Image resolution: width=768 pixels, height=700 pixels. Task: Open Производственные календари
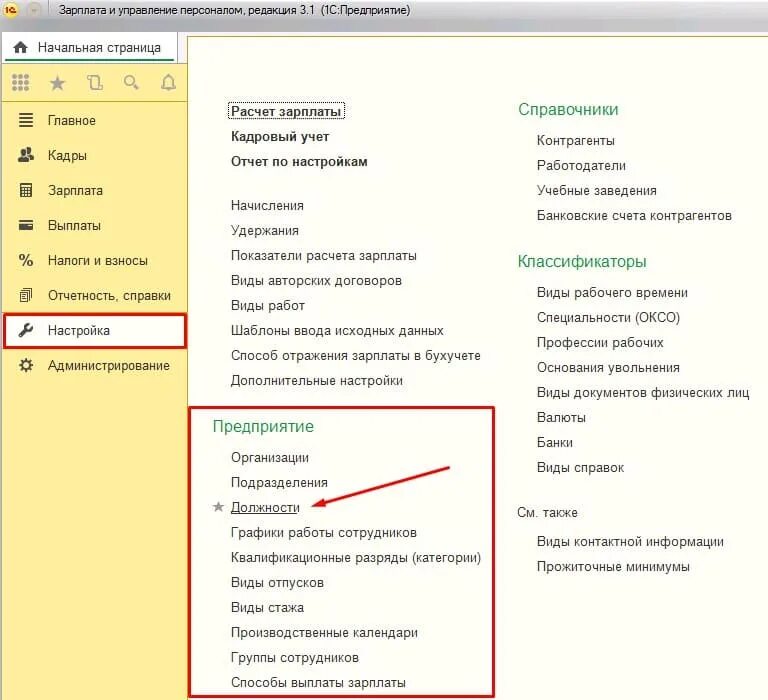pyautogui.click(x=324, y=632)
